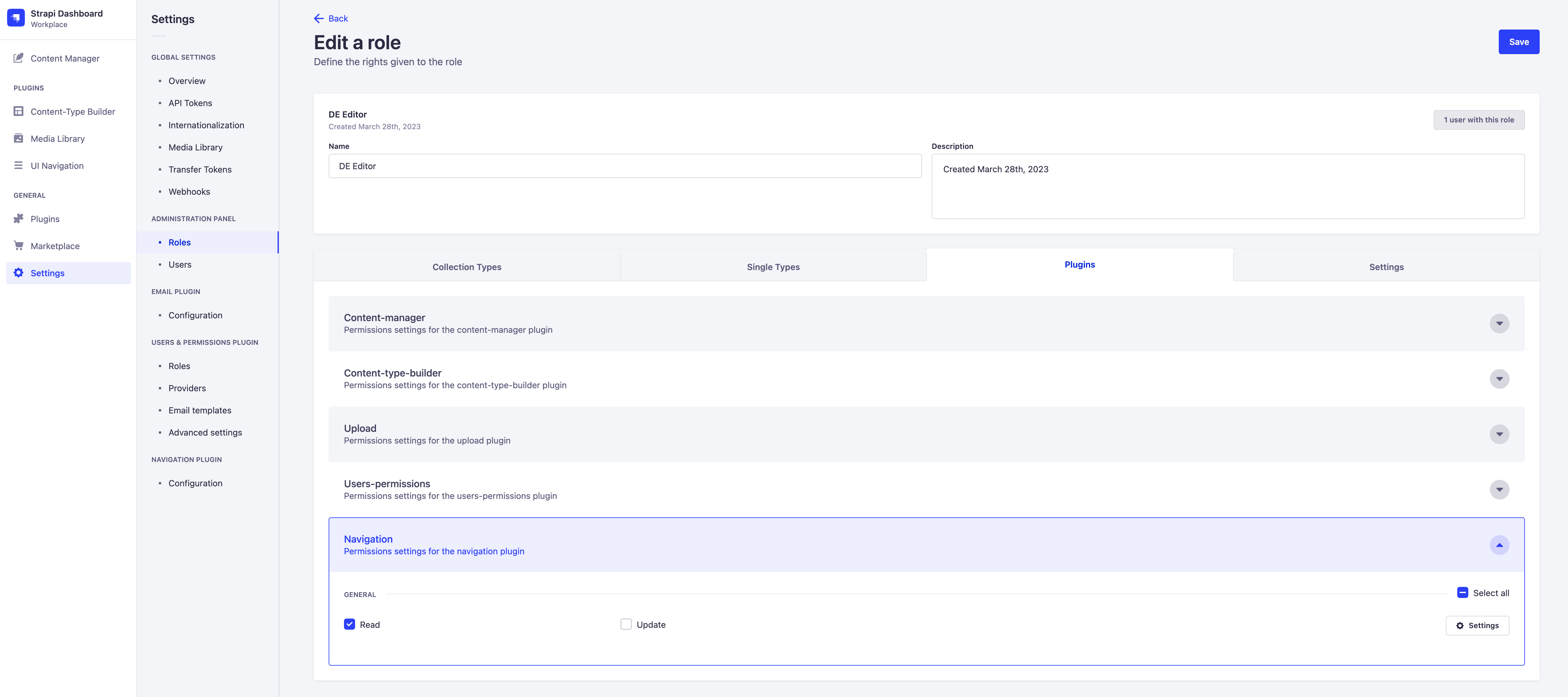Expand the Upload plugin permissions panel
Viewport: 1568px width, 697px height.
pyautogui.click(x=1498, y=434)
